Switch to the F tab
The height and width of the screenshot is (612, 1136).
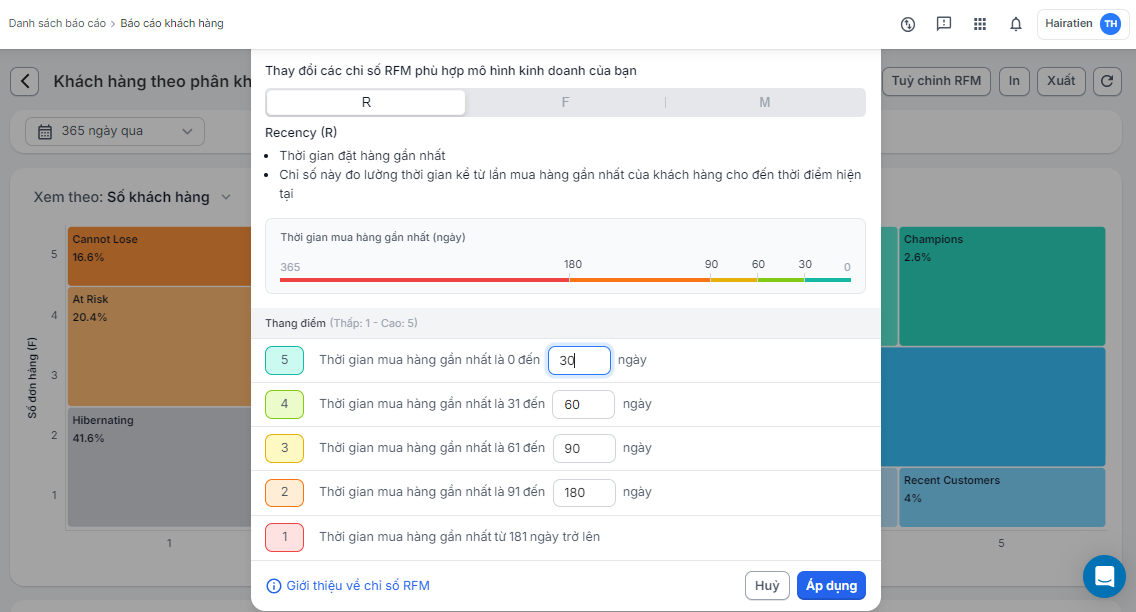point(565,102)
